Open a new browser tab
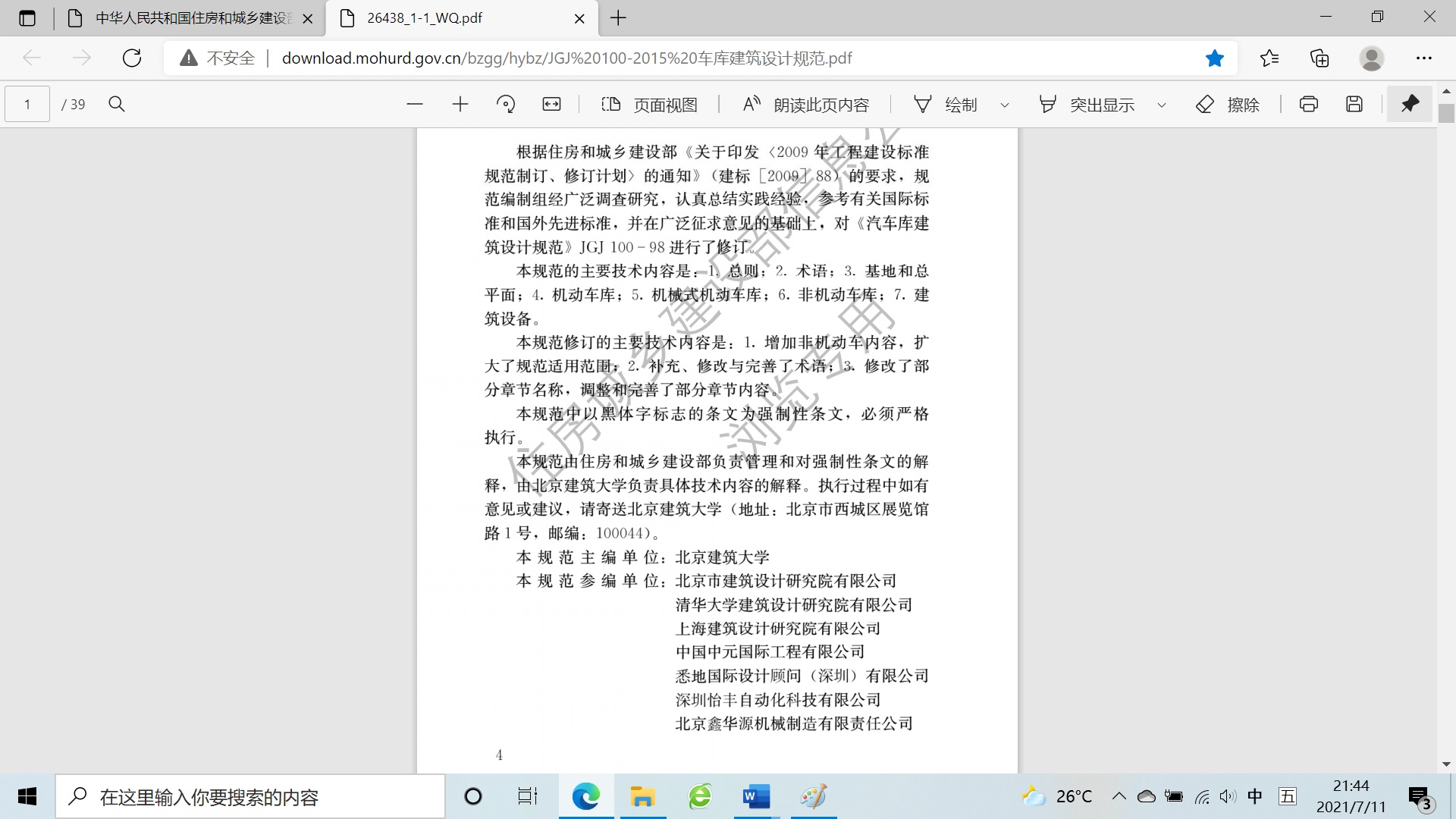The height and width of the screenshot is (819, 1456). pos(618,18)
